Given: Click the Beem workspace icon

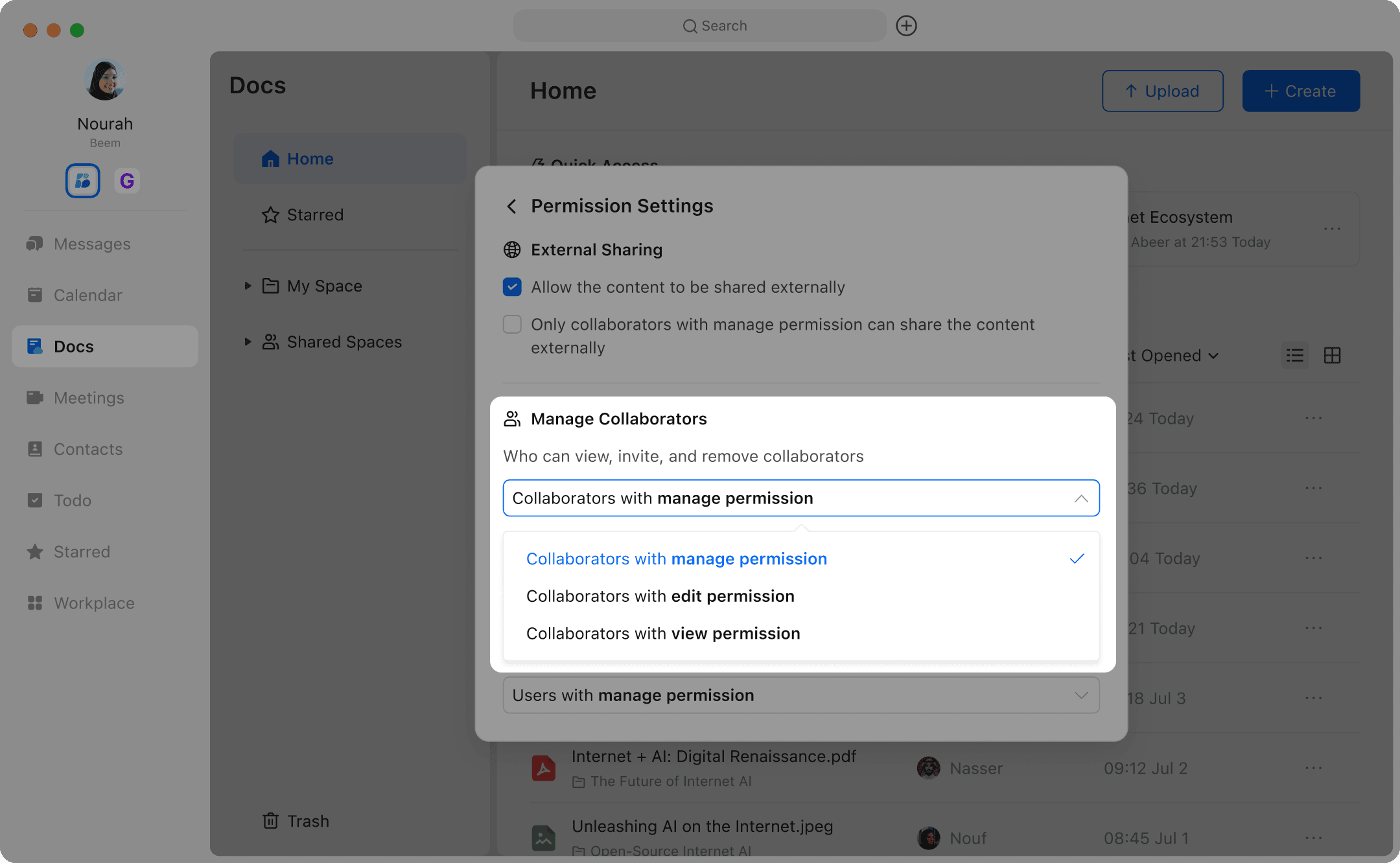Looking at the screenshot, I should 83,181.
